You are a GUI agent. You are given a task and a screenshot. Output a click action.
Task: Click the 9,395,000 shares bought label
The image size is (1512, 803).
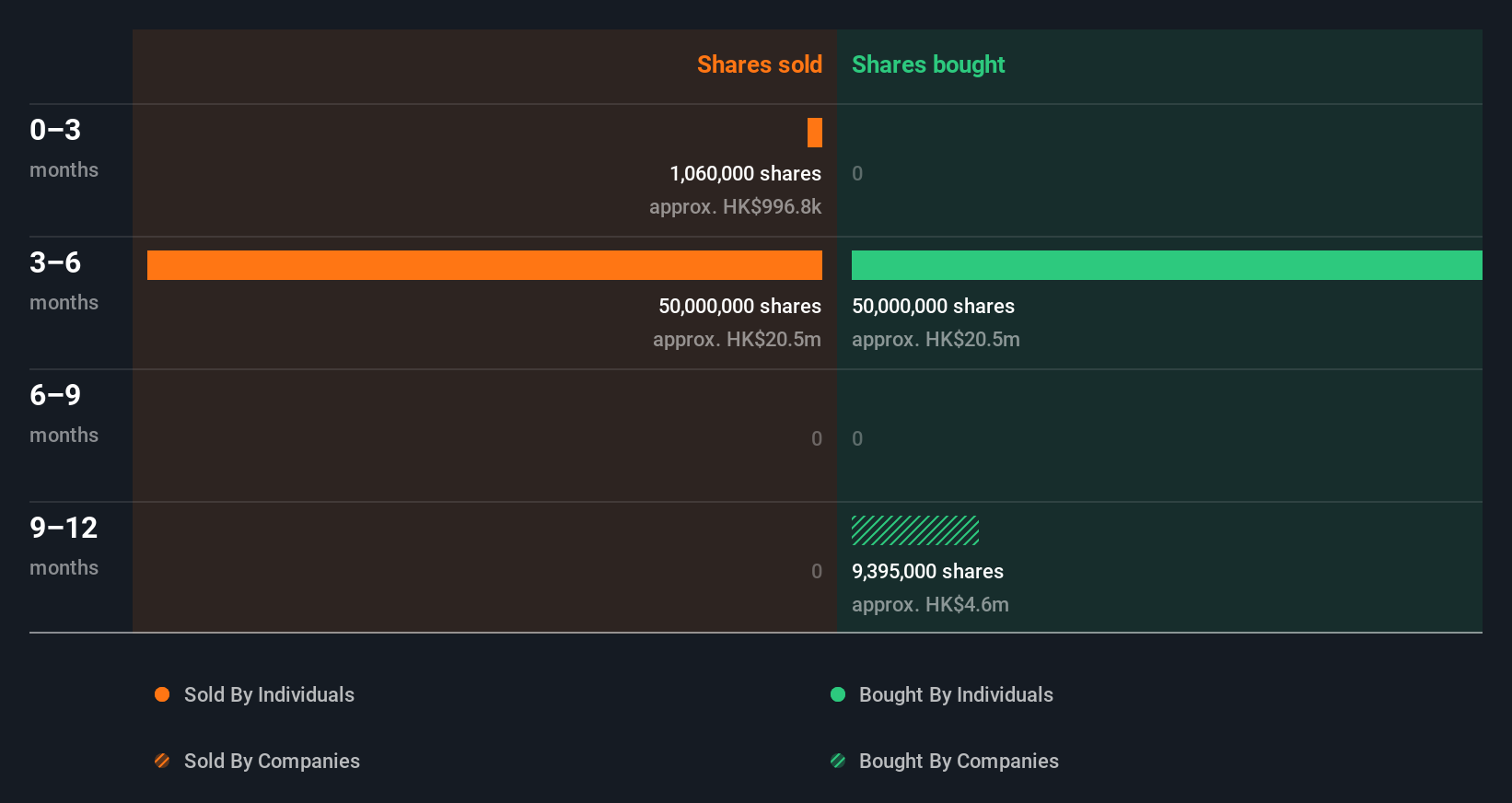[x=927, y=571]
